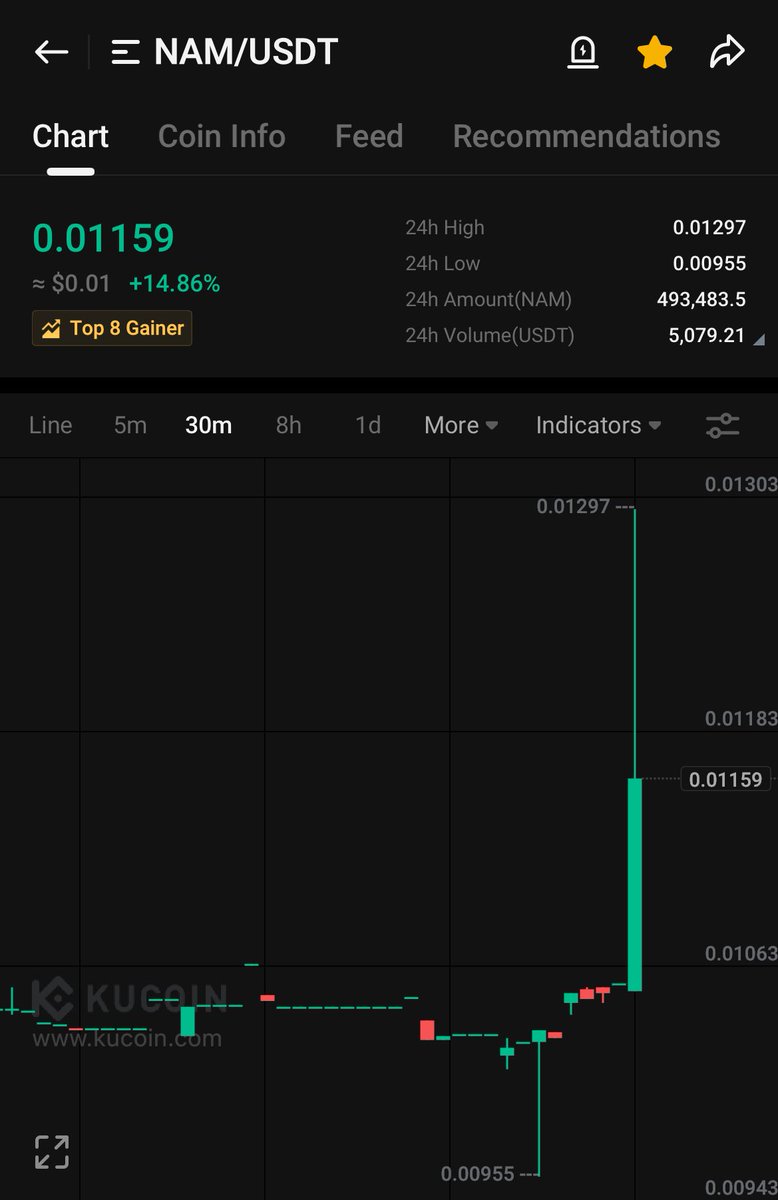Toggle the favorite star for NAM/USDT

tap(655, 52)
